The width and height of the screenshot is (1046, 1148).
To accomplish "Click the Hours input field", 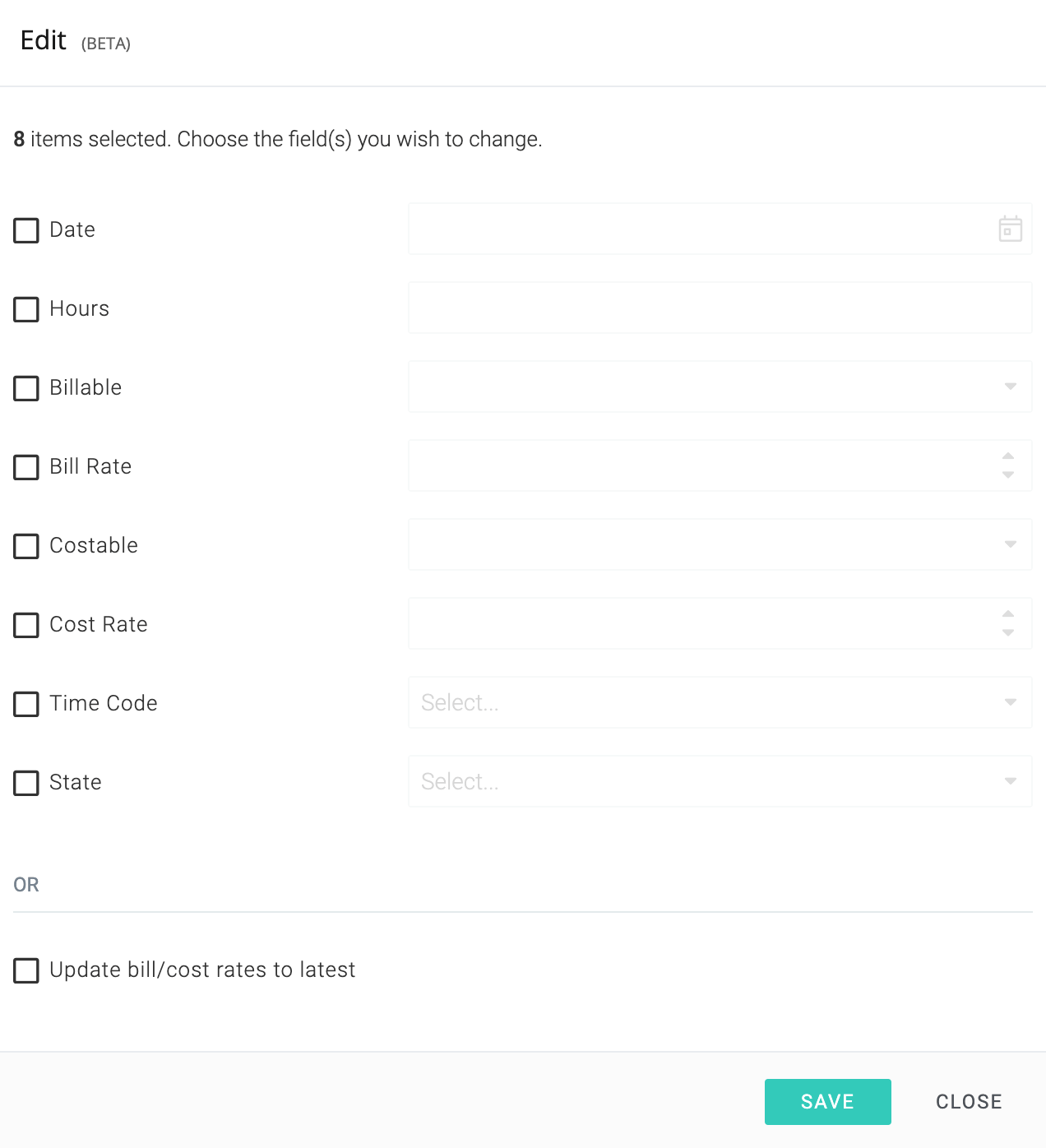I will [720, 308].
